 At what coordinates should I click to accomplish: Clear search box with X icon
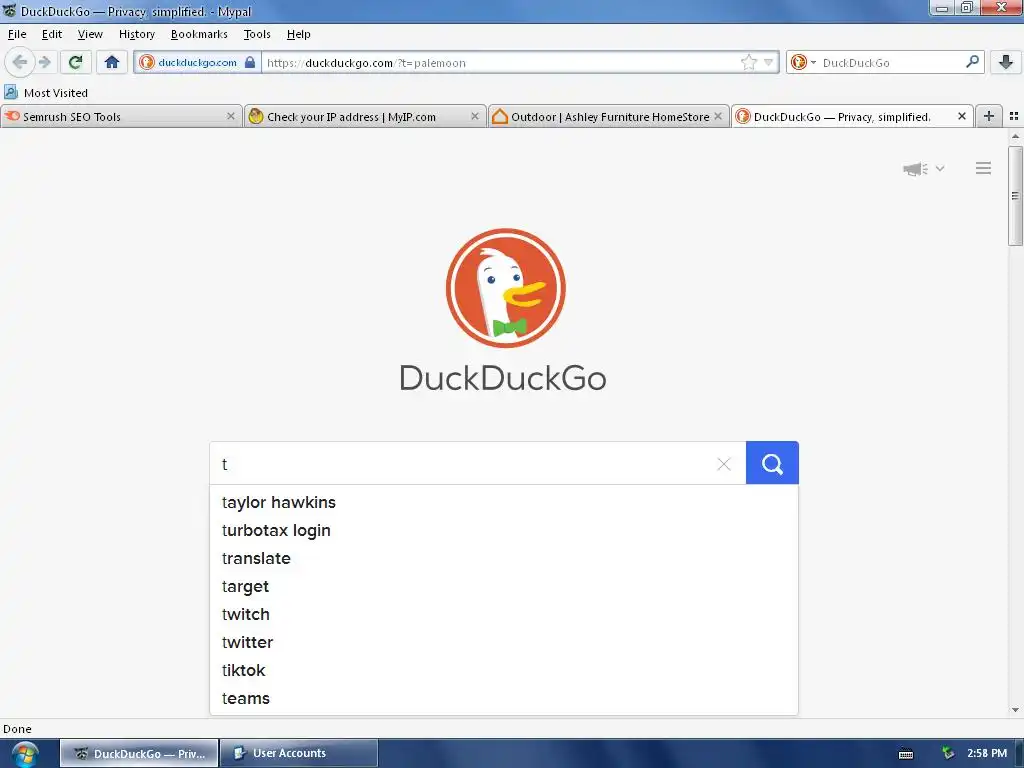[724, 464]
